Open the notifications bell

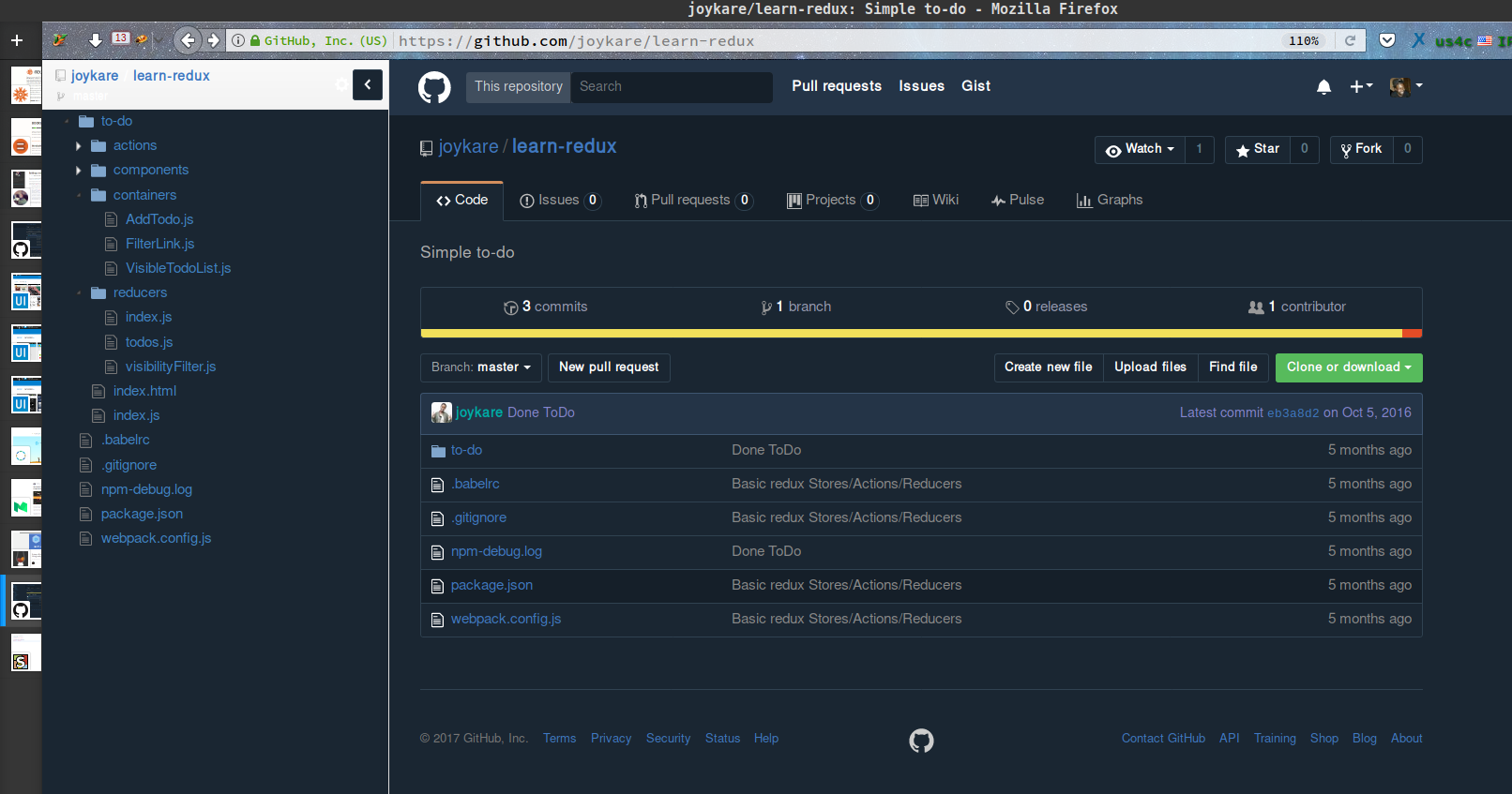pyautogui.click(x=1323, y=86)
